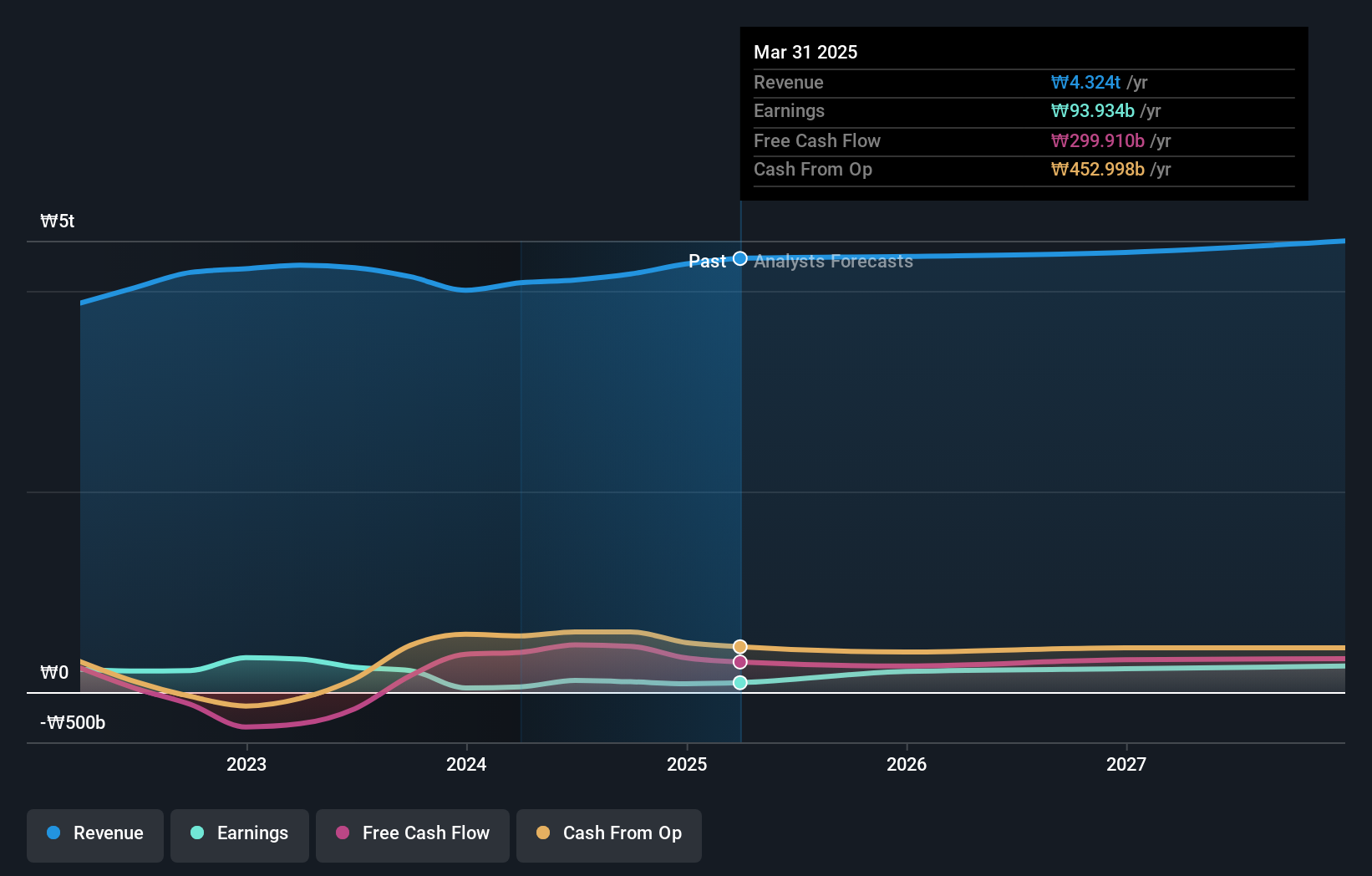The height and width of the screenshot is (876, 1372).
Task: Click the Cash From Op legend button
Action: [609, 833]
